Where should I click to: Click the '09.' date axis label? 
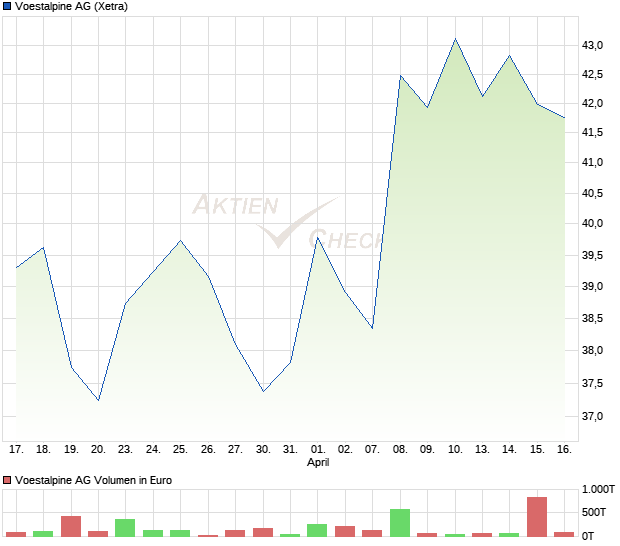[x=427, y=450]
